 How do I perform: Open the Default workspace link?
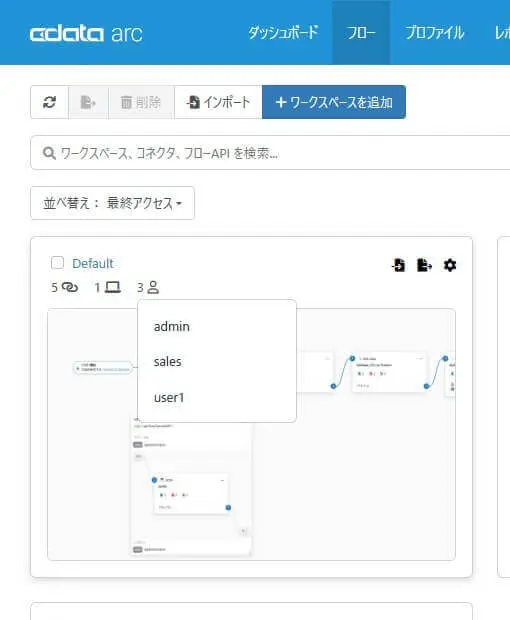coord(93,263)
